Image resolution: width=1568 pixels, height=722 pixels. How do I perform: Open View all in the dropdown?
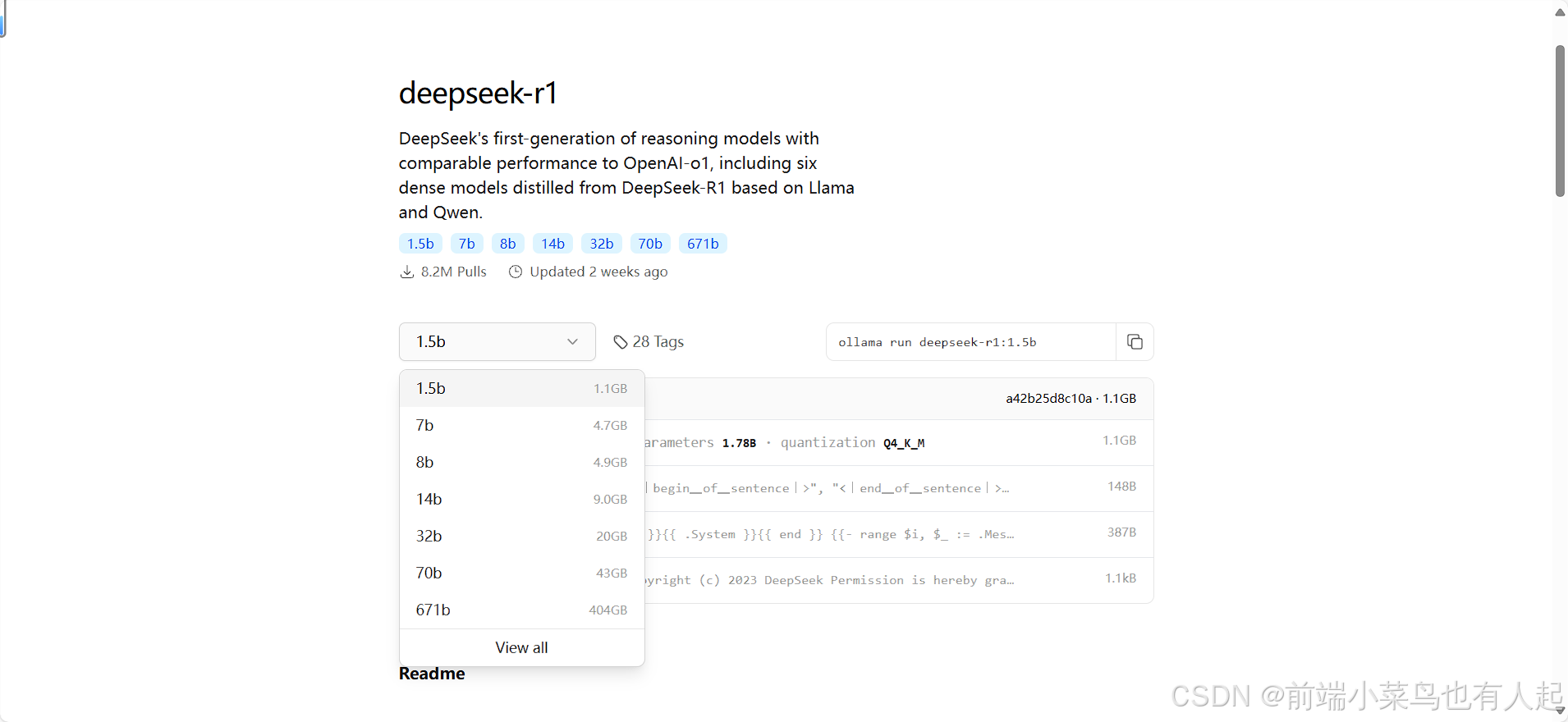[522, 647]
